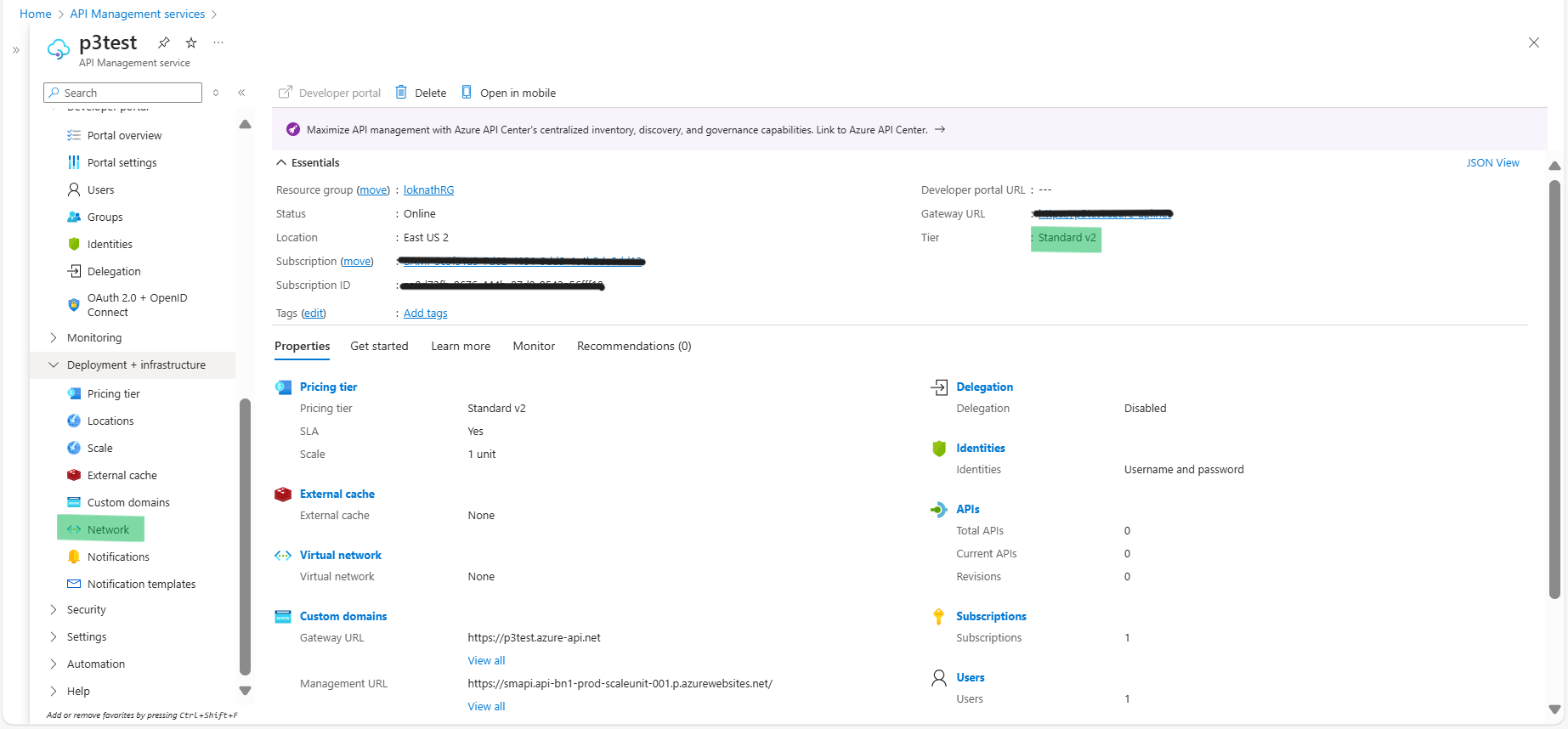Click the Locations icon in sidebar
Image resolution: width=1568 pixels, height=729 pixels.
(74, 421)
